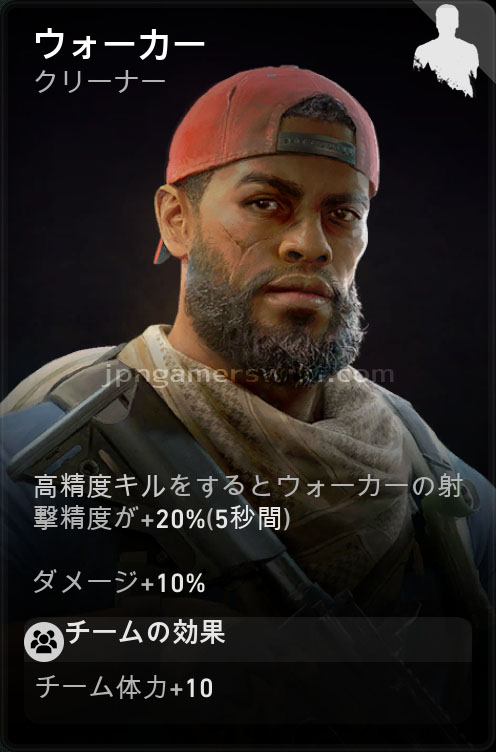Select the ウォーカー card title
Screen dimensions: 496x752
(x=119, y=45)
